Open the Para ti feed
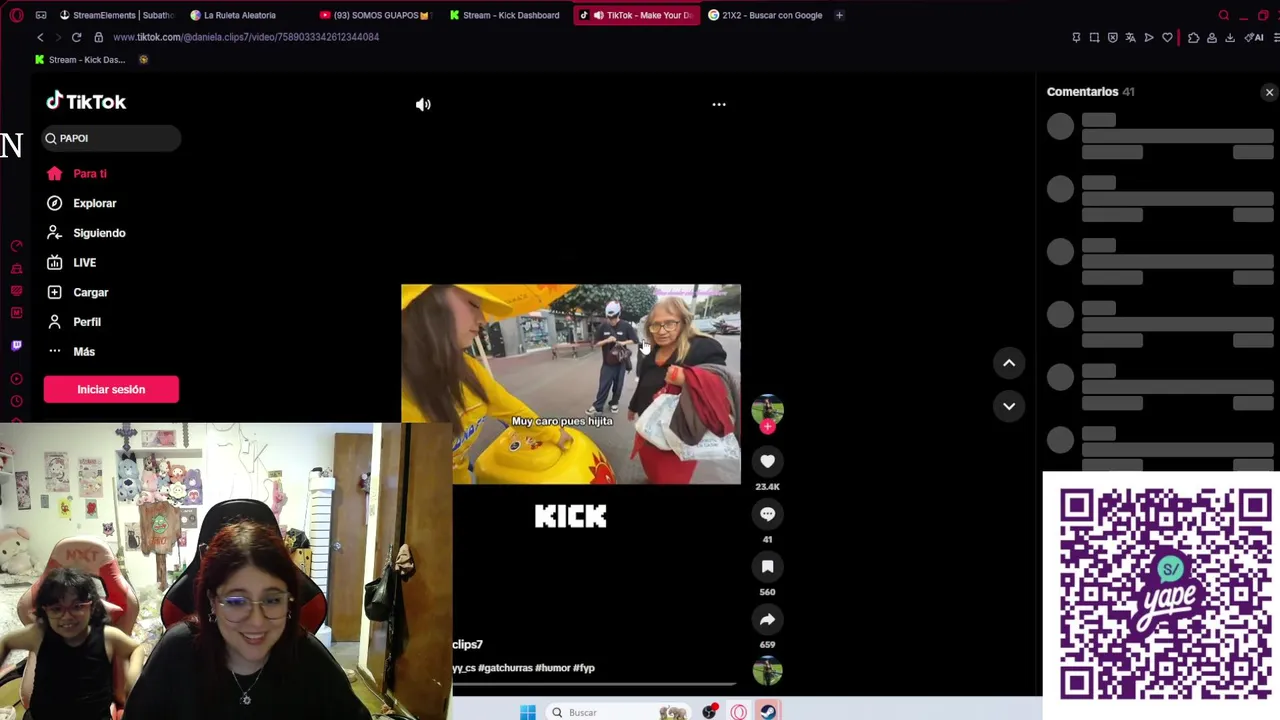The width and height of the screenshot is (1280, 720). pos(77,174)
